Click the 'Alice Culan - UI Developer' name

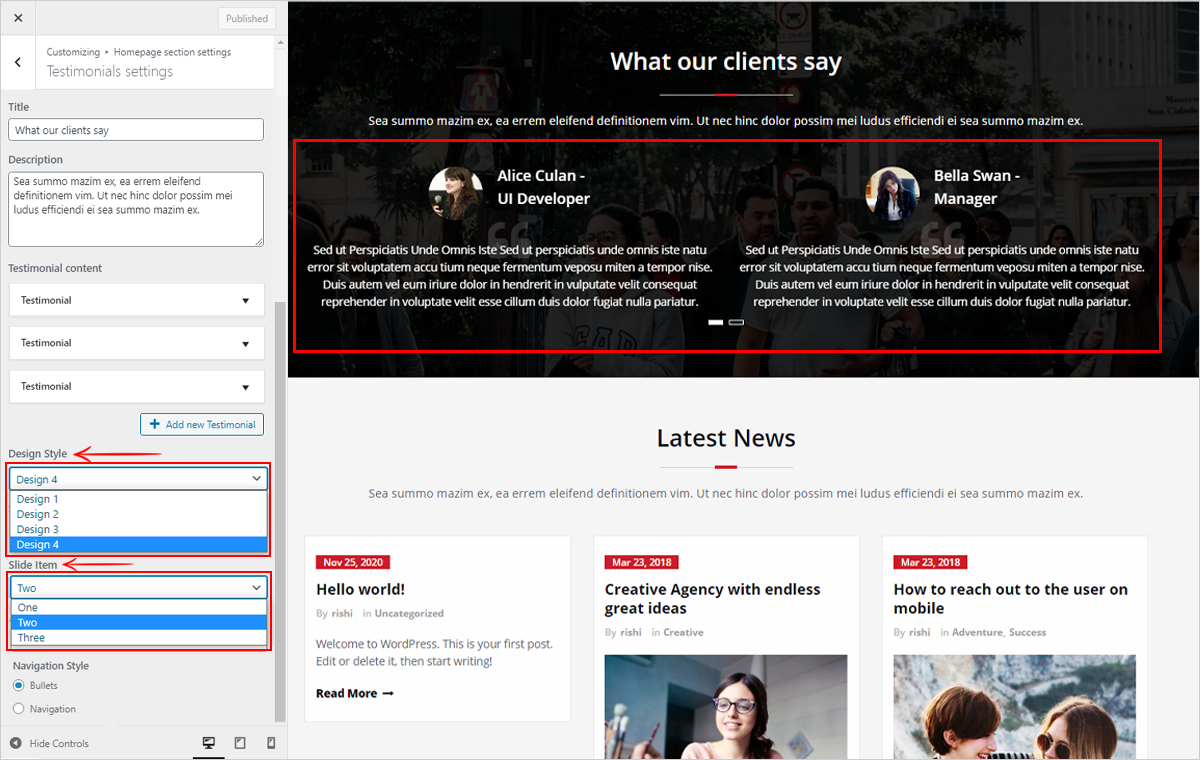[544, 187]
